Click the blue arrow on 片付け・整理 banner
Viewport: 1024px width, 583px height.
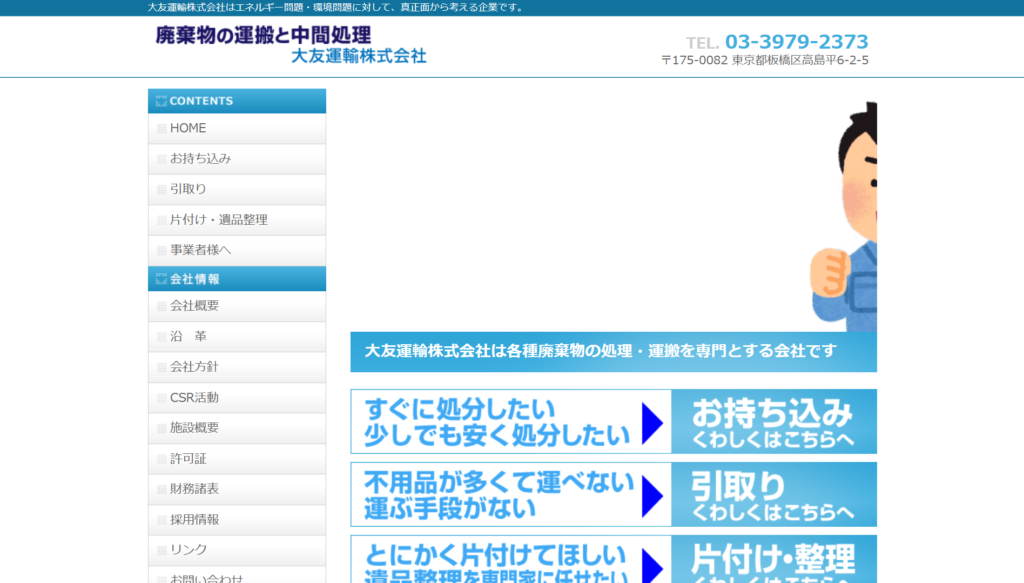(652, 563)
